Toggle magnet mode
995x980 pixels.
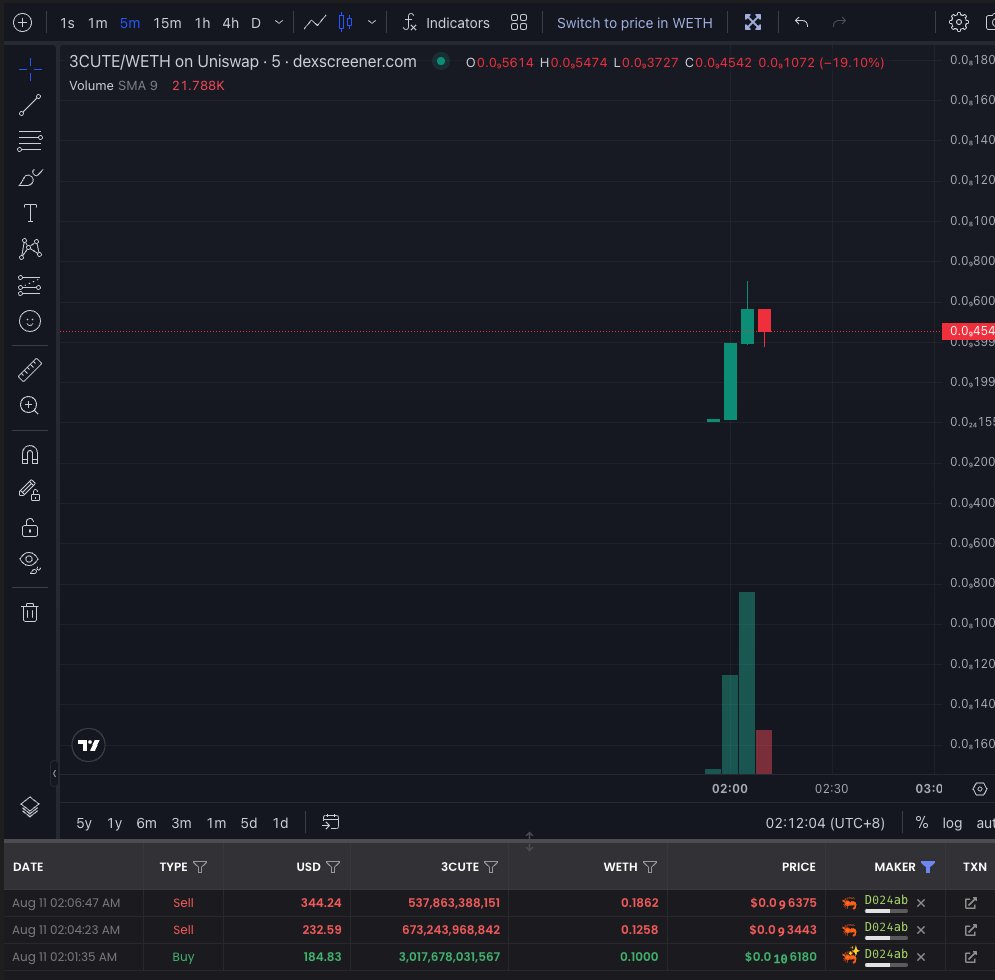(x=30, y=454)
